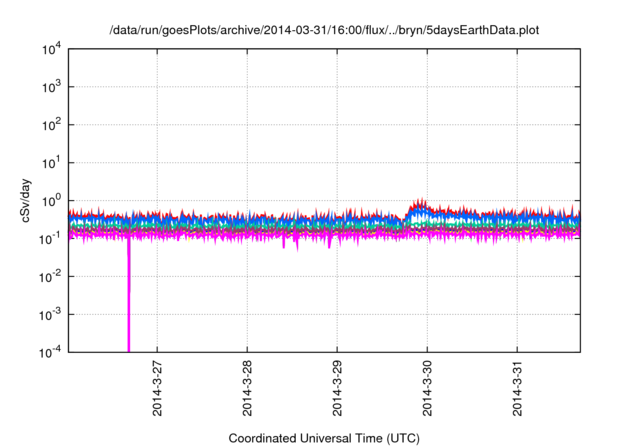Click the 10^0 y-axis tick label

pos(51,201)
